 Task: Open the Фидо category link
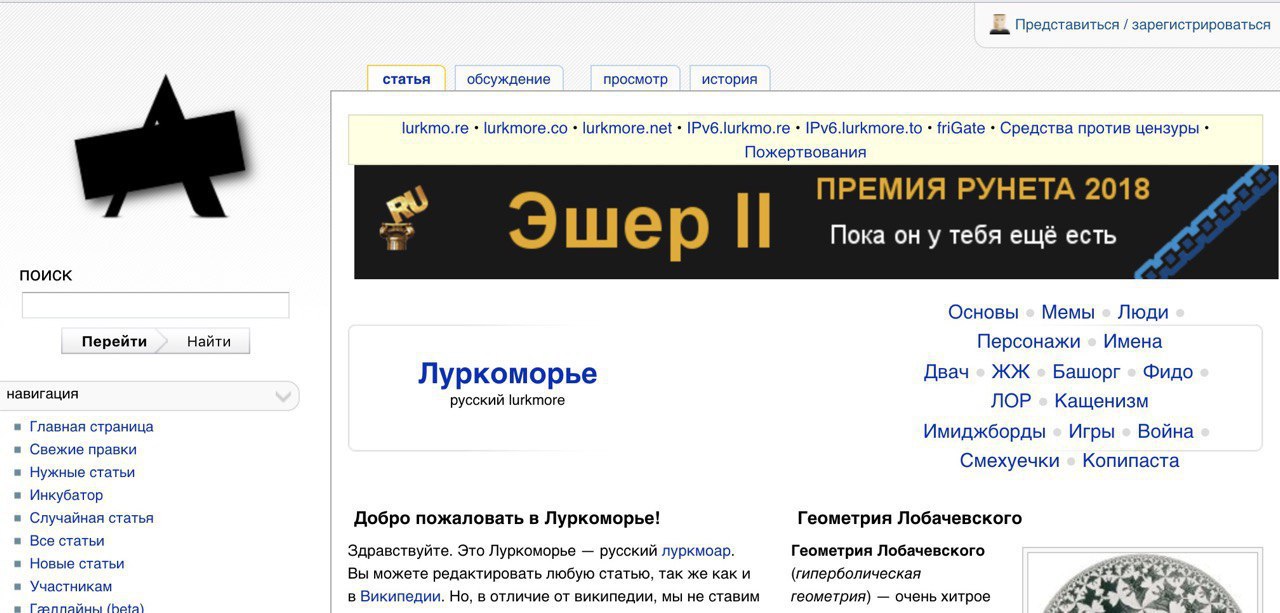[x=1168, y=372]
